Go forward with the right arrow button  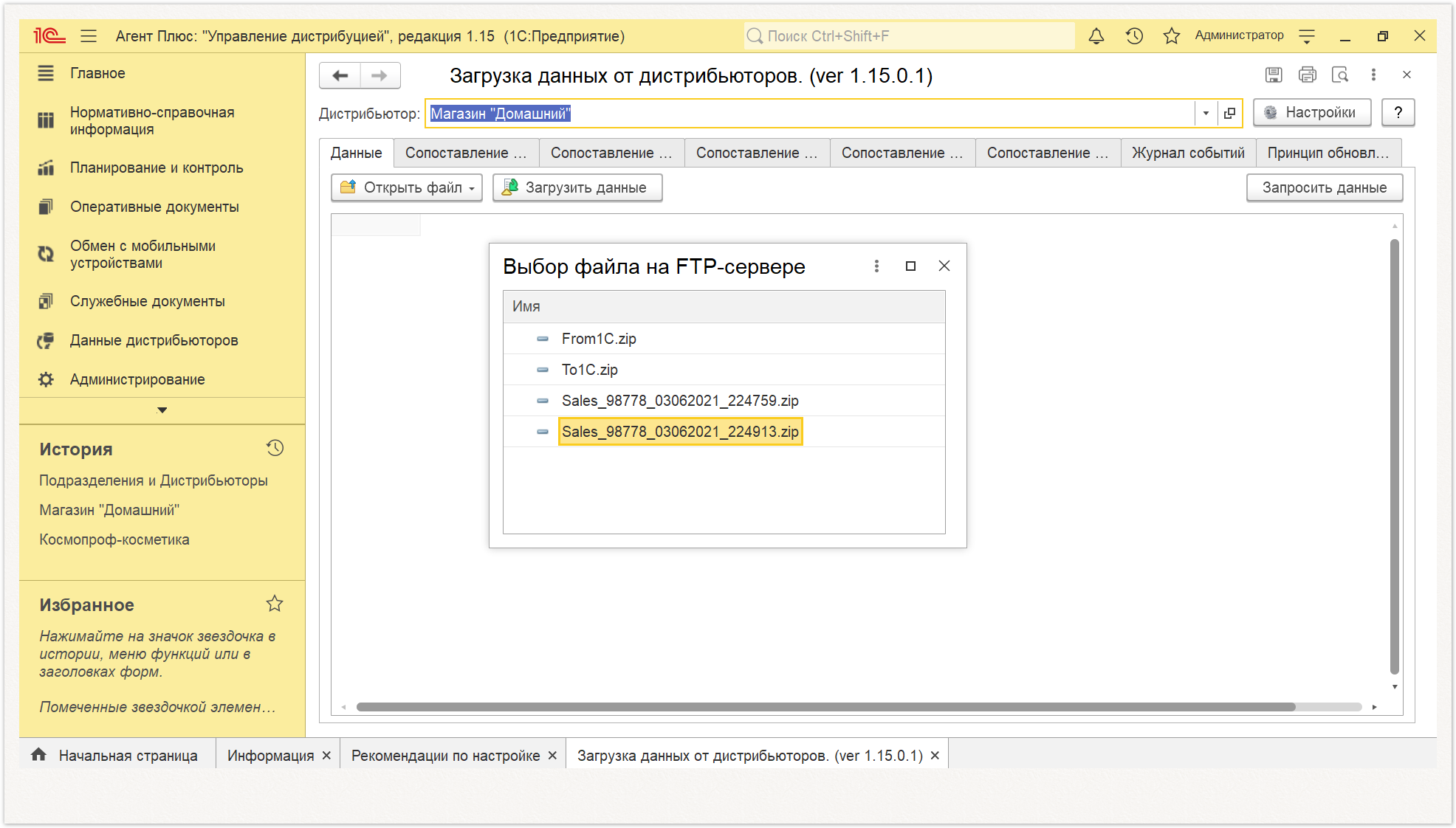coord(380,75)
